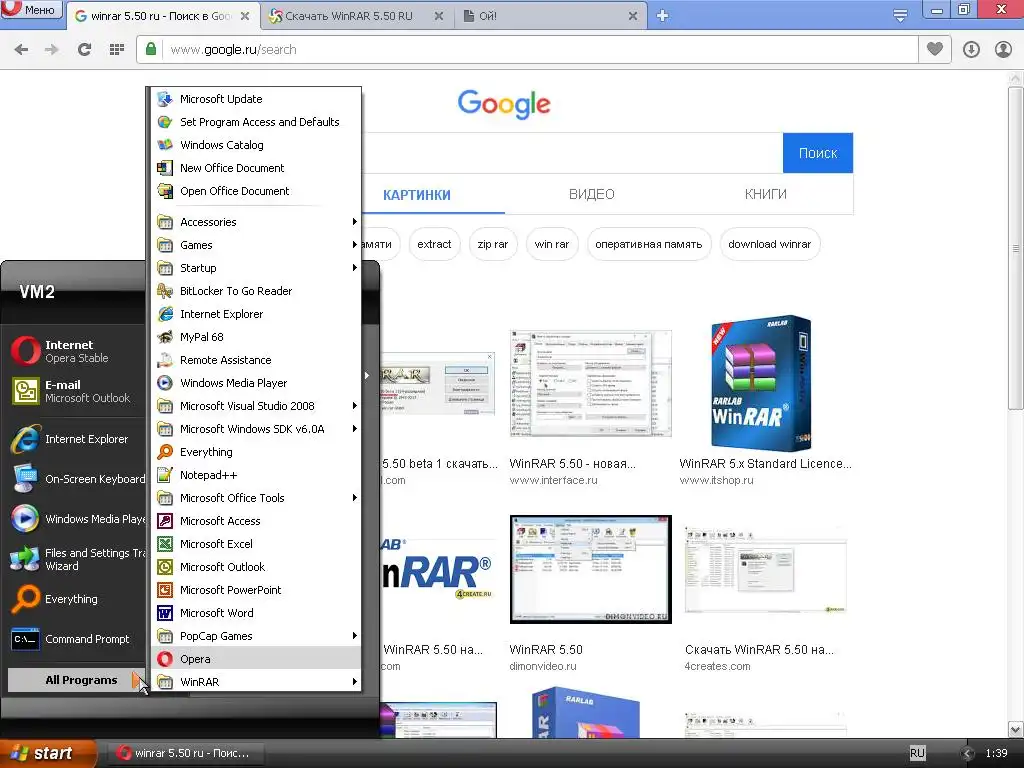
Task: Go back to previous page
Action: point(21,49)
